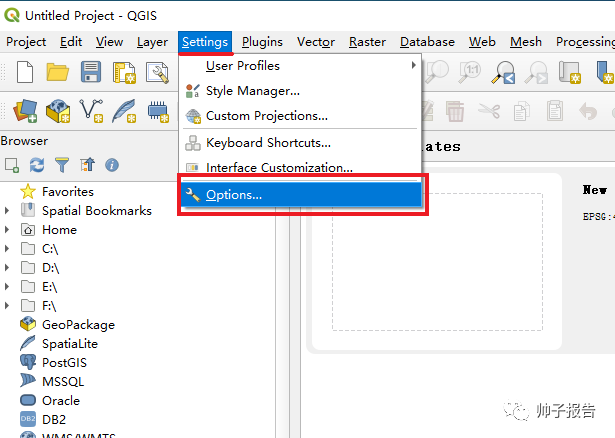The image size is (615, 438).
Task: Open the User Profiles submenu
Action: 300,65
